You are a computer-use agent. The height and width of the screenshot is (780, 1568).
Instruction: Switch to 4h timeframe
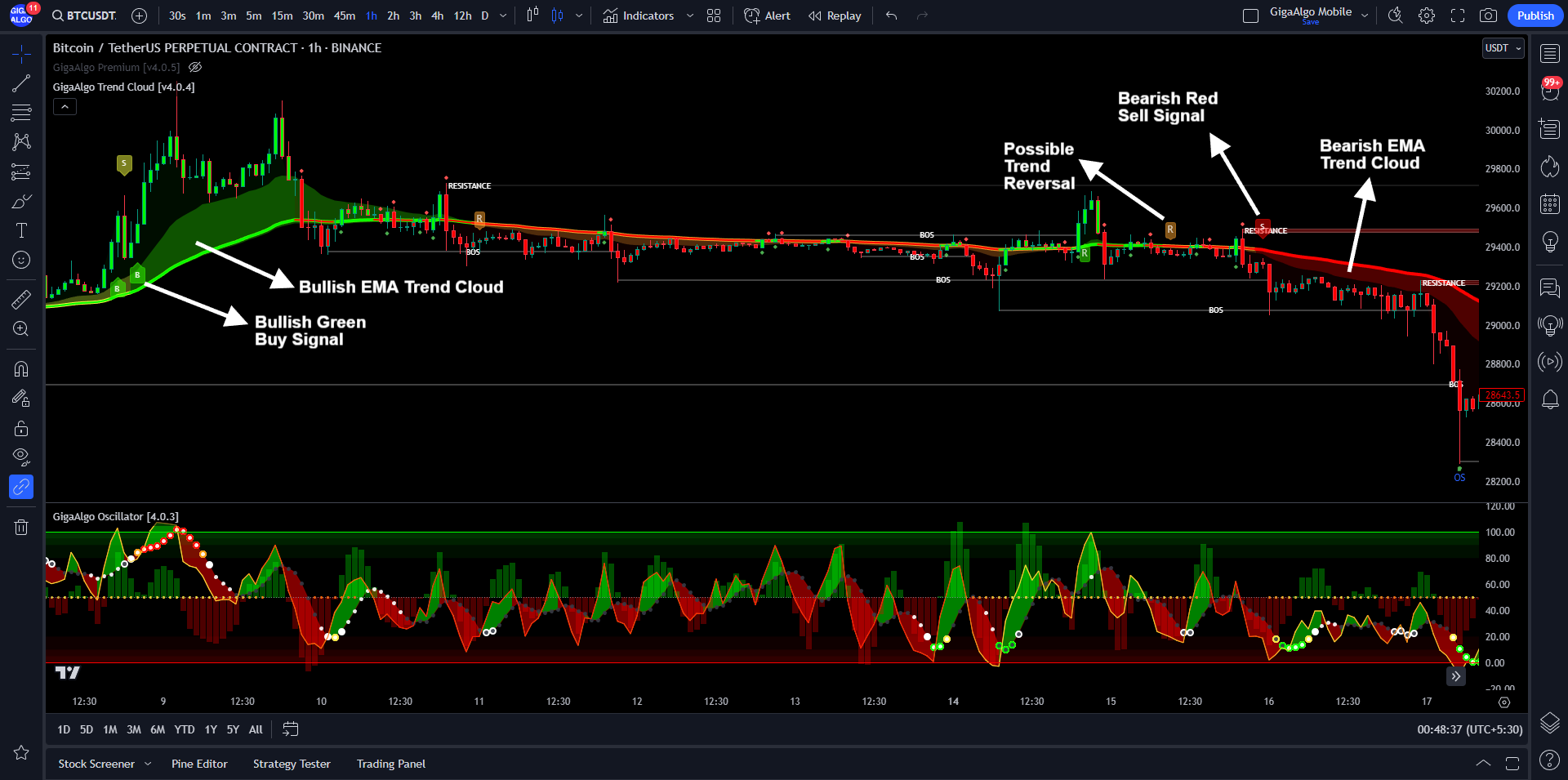click(x=438, y=16)
